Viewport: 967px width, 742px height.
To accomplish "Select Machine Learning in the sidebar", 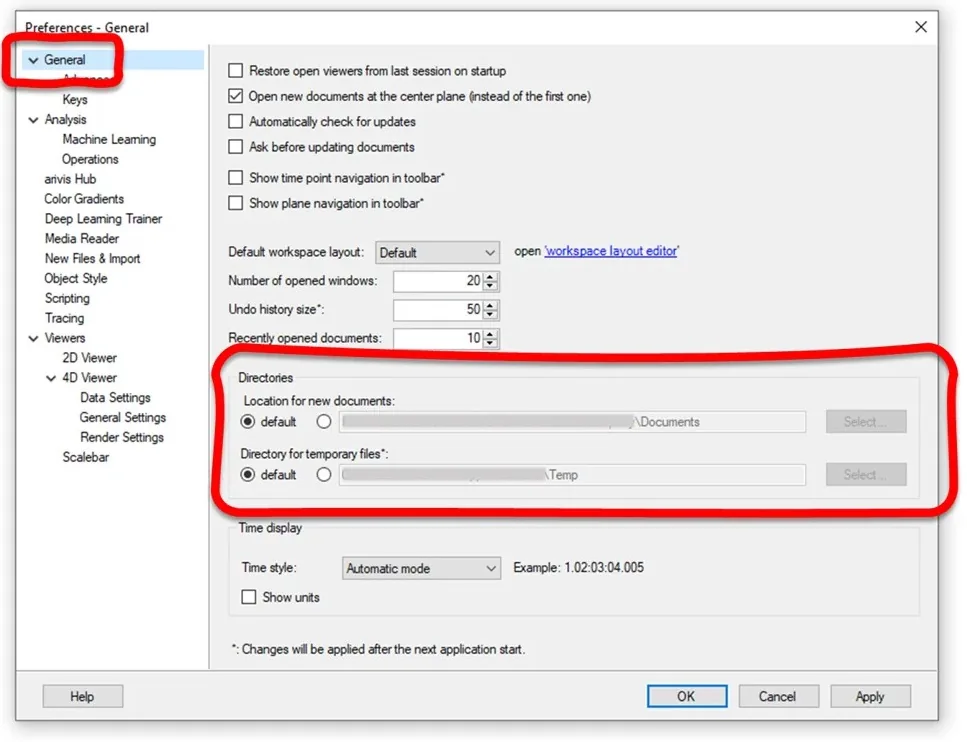I will coord(109,139).
